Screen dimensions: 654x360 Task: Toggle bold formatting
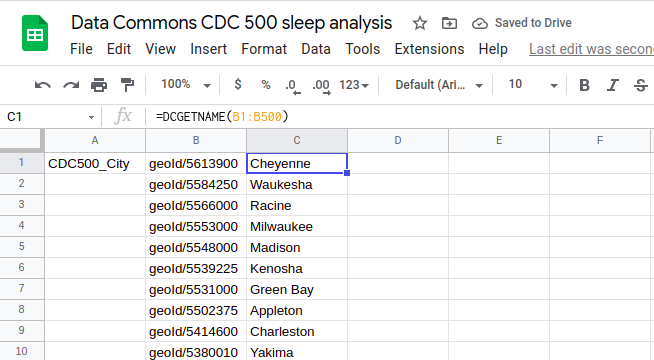(x=584, y=85)
